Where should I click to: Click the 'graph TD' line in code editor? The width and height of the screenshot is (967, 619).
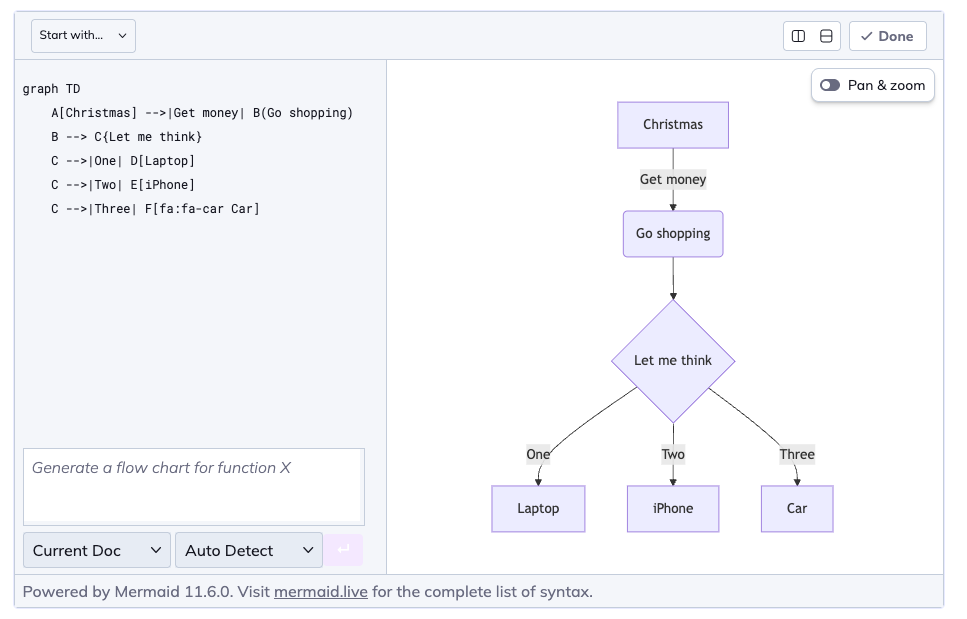(51, 89)
